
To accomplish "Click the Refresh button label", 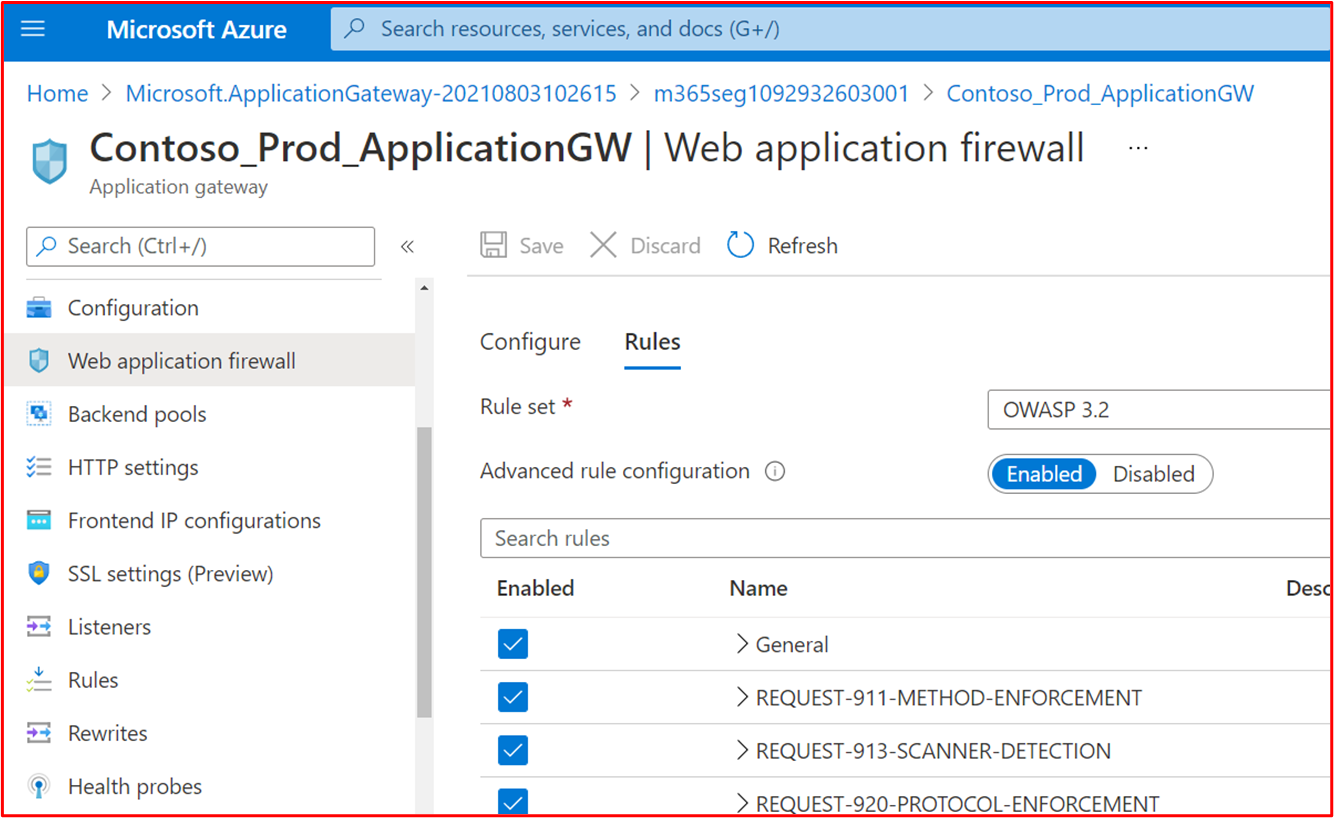I will coord(803,246).
